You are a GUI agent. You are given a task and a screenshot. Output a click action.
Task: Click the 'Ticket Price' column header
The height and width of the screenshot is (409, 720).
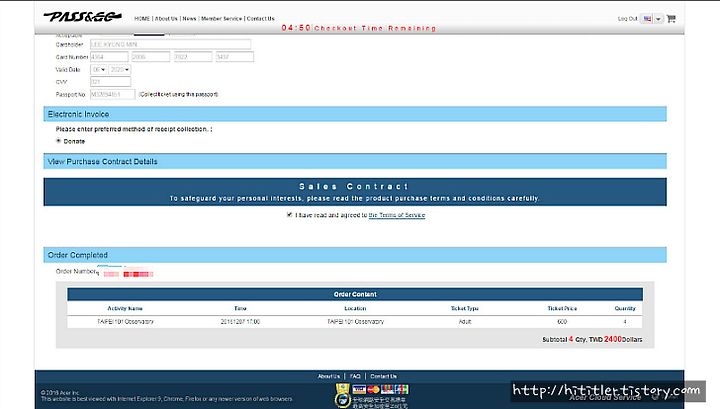tap(562, 308)
